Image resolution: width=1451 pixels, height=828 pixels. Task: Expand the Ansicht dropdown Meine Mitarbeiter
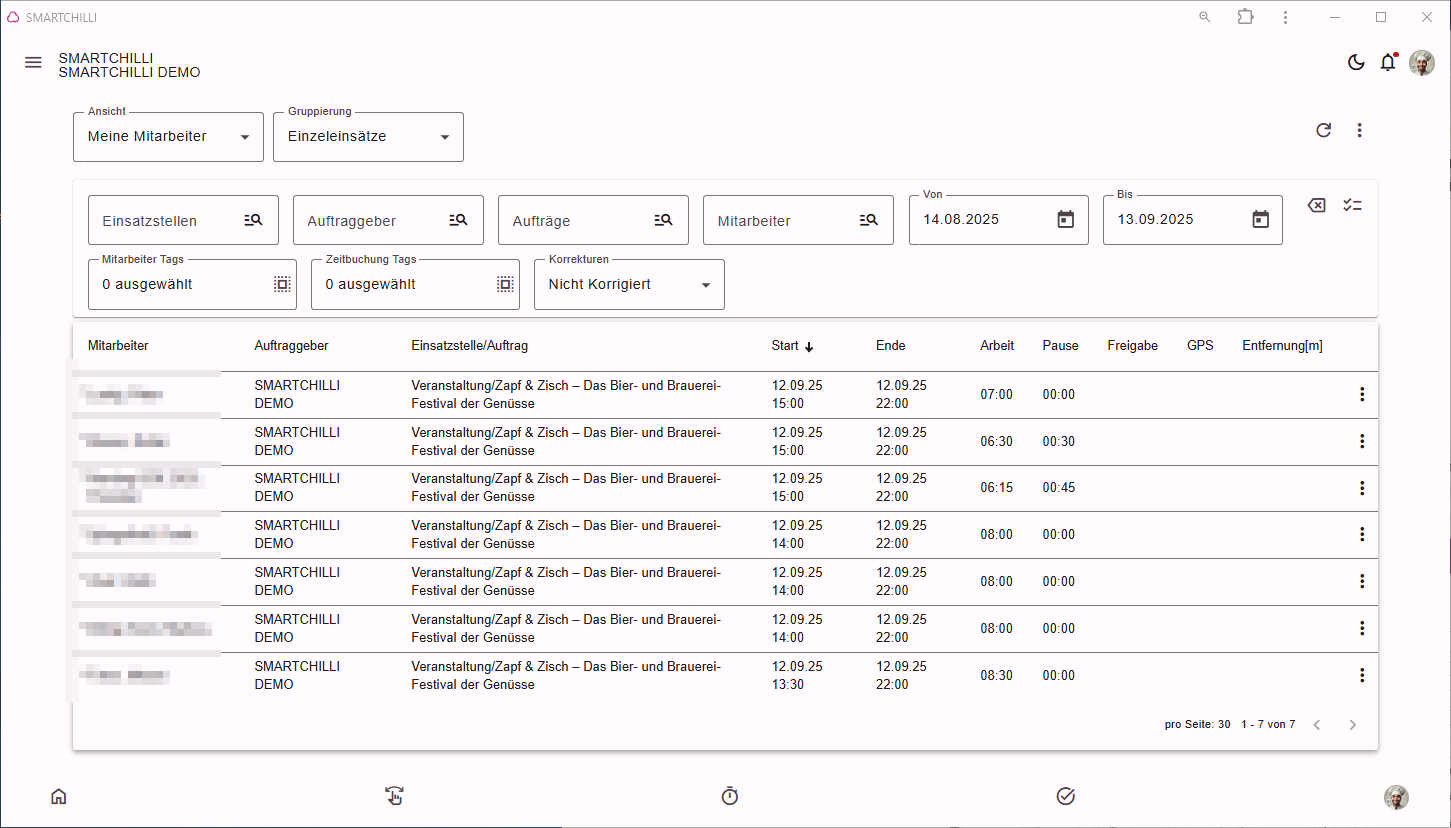coord(168,137)
